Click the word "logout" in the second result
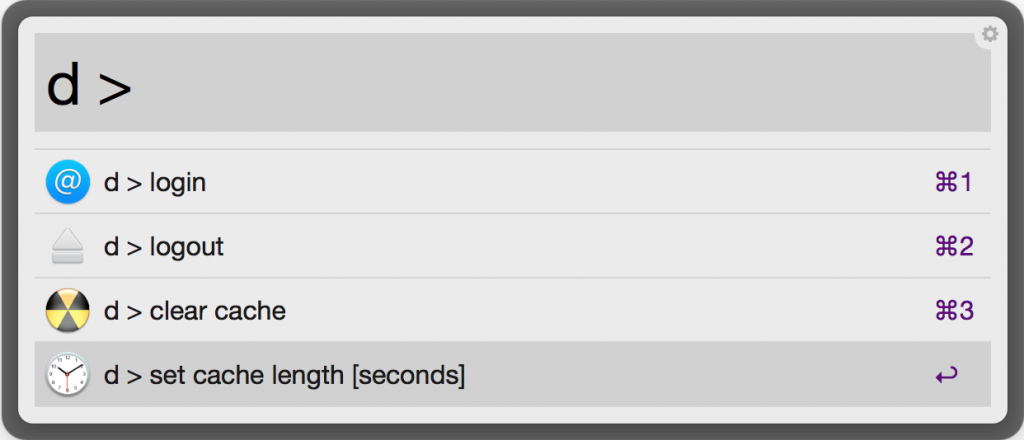The width and height of the screenshot is (1024, 440). click(x=187, y=247)
